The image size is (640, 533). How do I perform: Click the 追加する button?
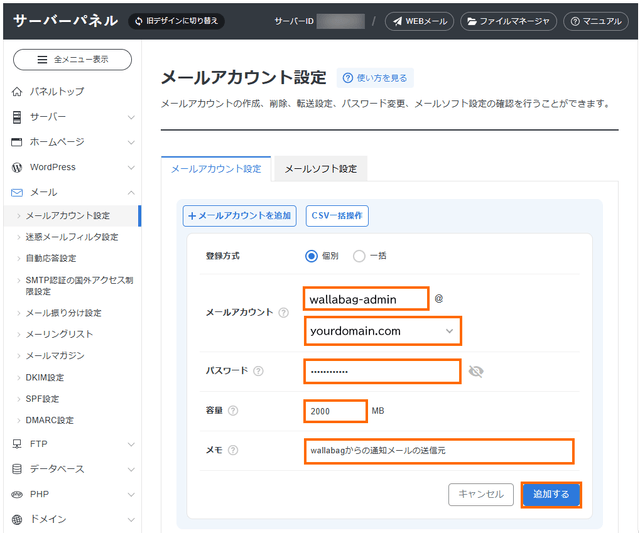tap(551, 494)
